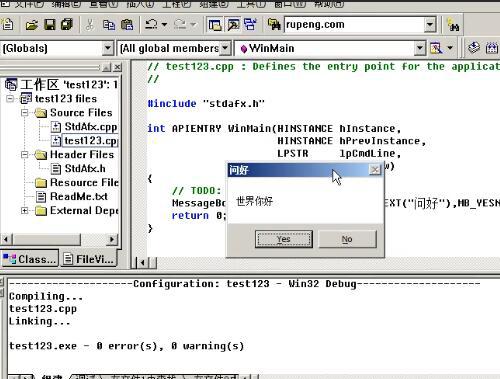
Task: Click the rupeng.com find text field
Action: coord(354,25)
